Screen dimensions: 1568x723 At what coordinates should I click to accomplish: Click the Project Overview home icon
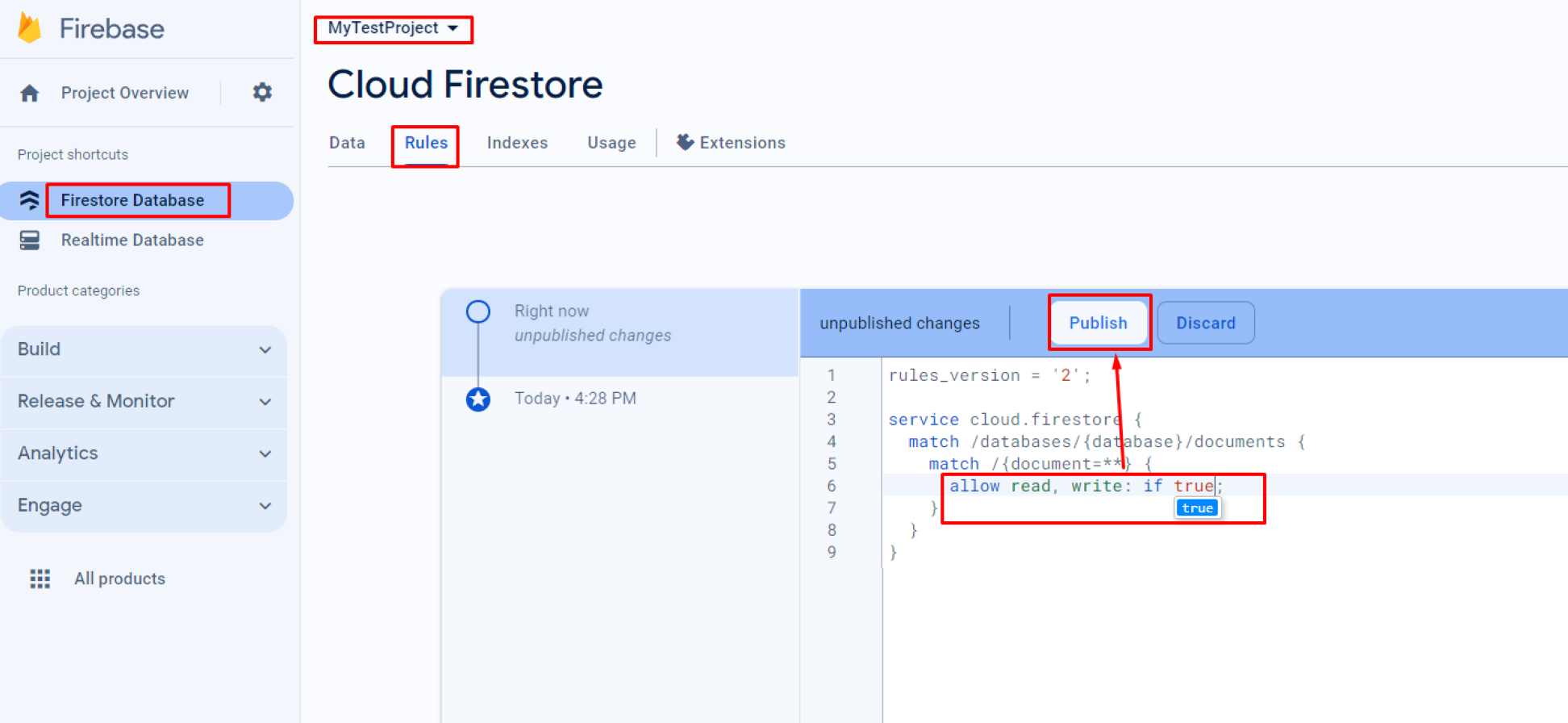point(30,93)
